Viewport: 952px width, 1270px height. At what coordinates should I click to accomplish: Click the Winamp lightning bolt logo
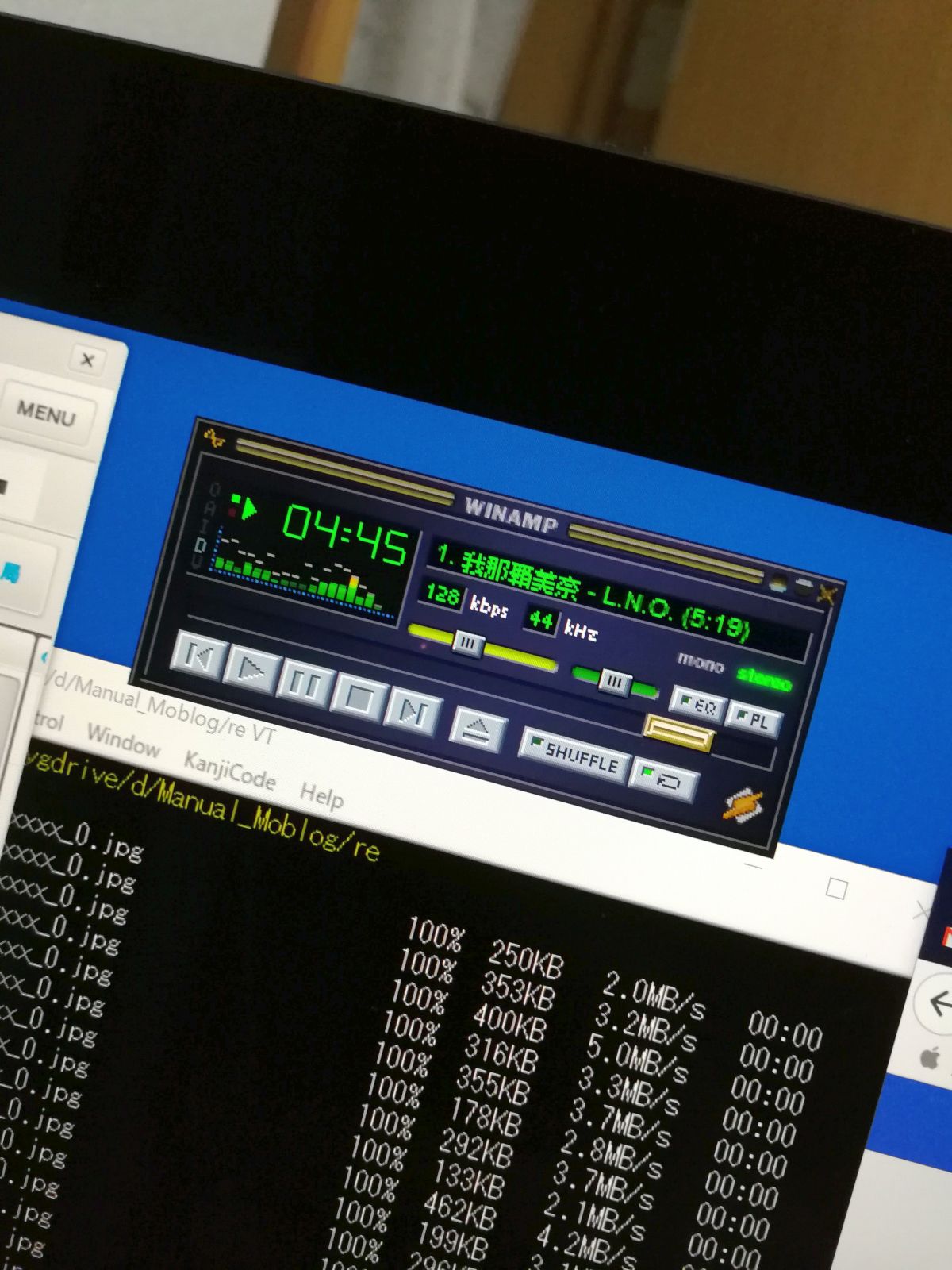(743, 805)
